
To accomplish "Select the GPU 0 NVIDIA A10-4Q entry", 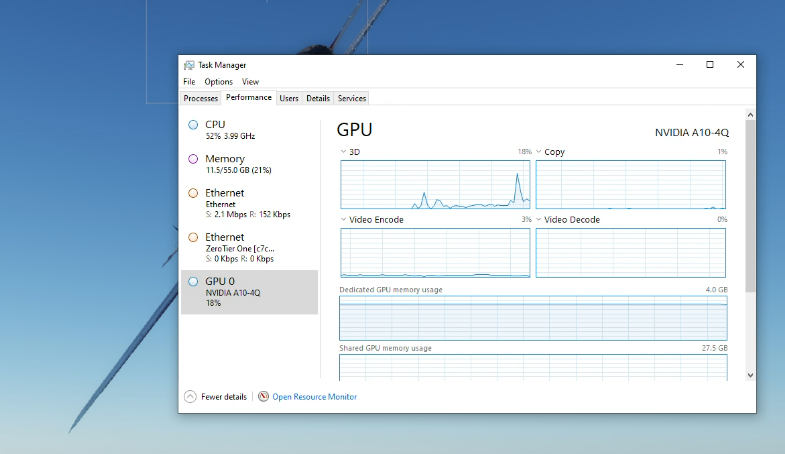I will tap(249, 292).
